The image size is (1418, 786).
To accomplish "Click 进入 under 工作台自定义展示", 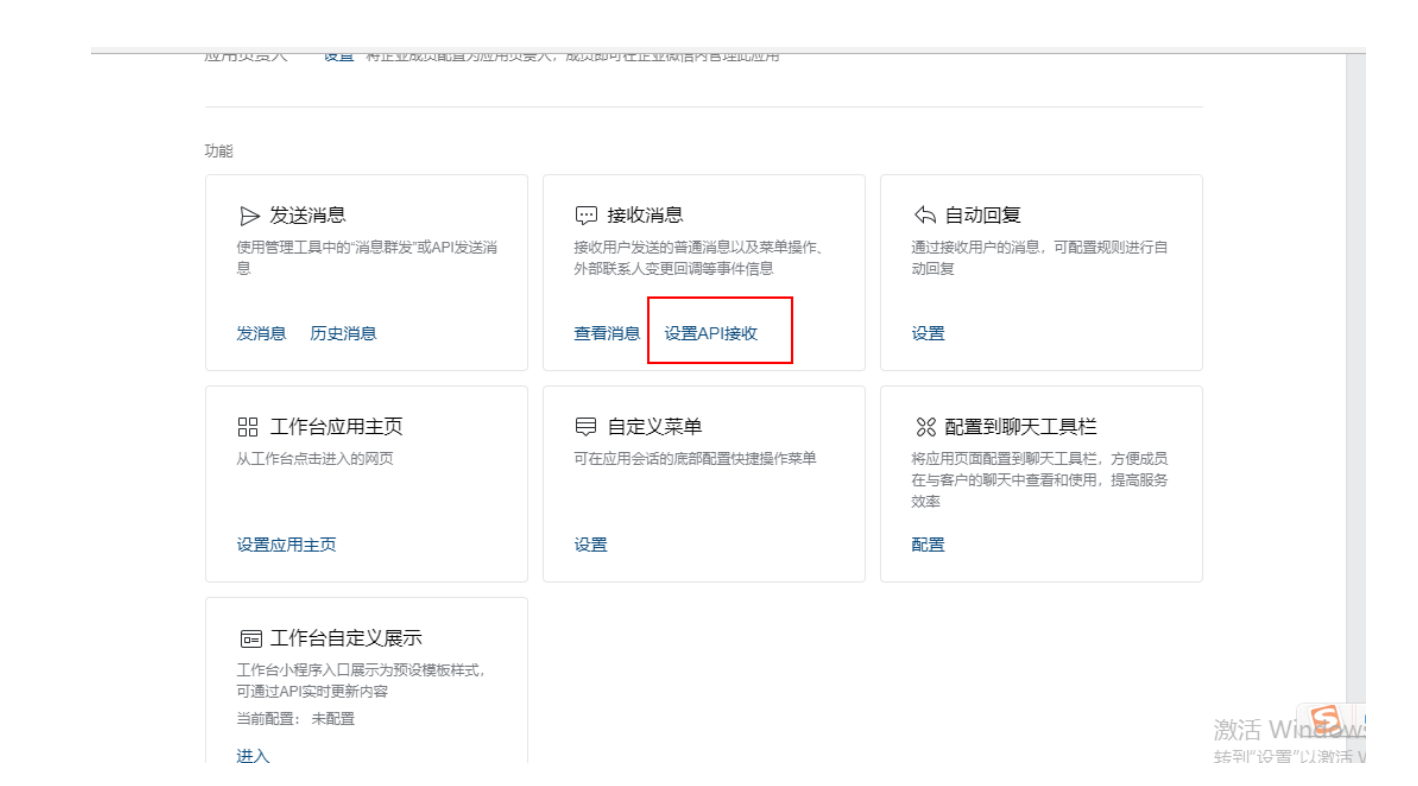I will (x=253, y=756).
